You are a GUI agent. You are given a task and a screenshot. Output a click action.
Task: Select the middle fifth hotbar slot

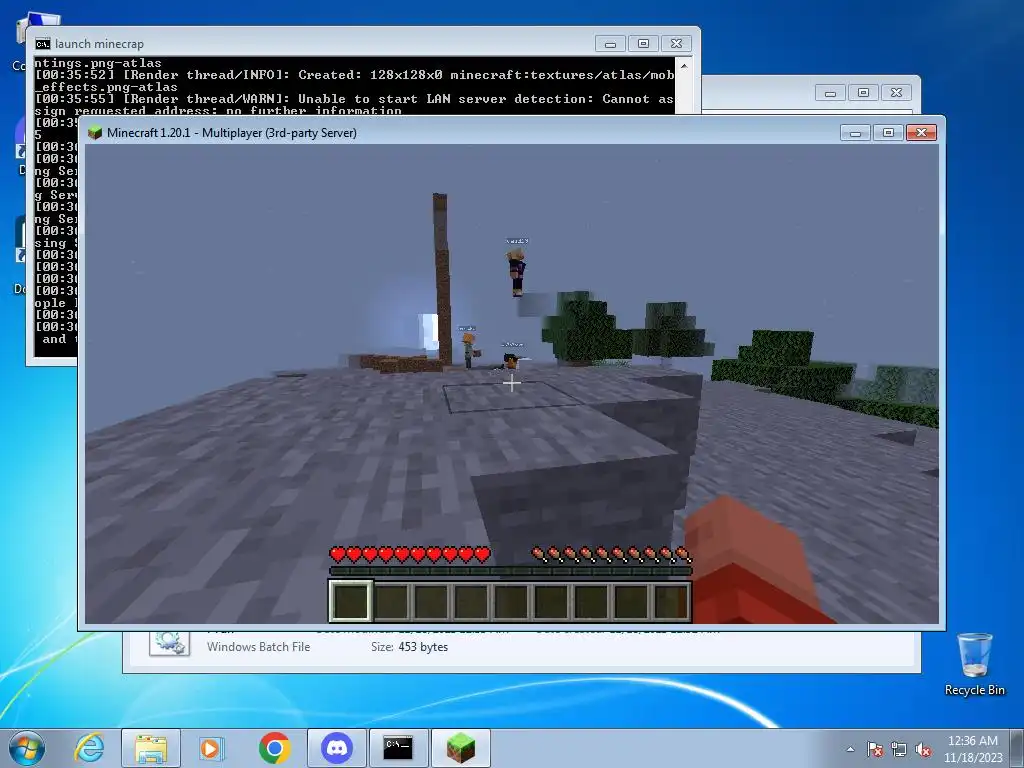point(511,601)
